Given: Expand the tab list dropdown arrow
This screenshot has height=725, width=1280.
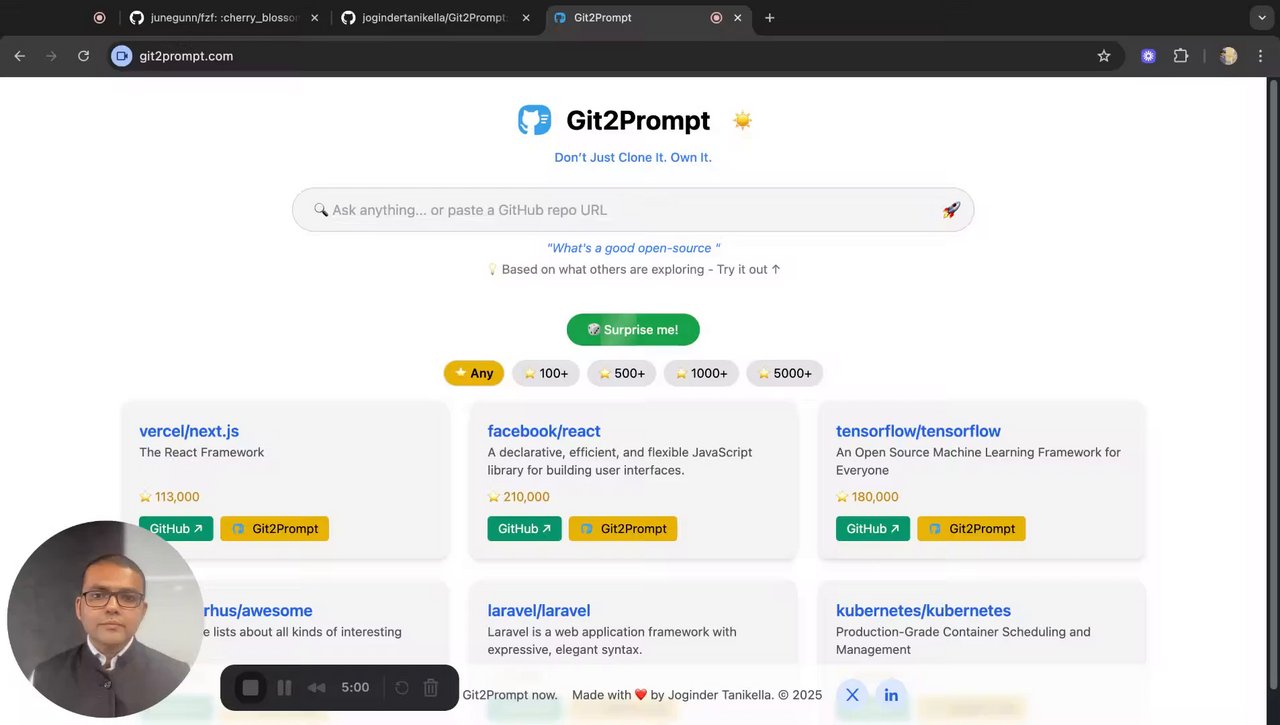Looking at the screenshot, I should [1261, 18].
